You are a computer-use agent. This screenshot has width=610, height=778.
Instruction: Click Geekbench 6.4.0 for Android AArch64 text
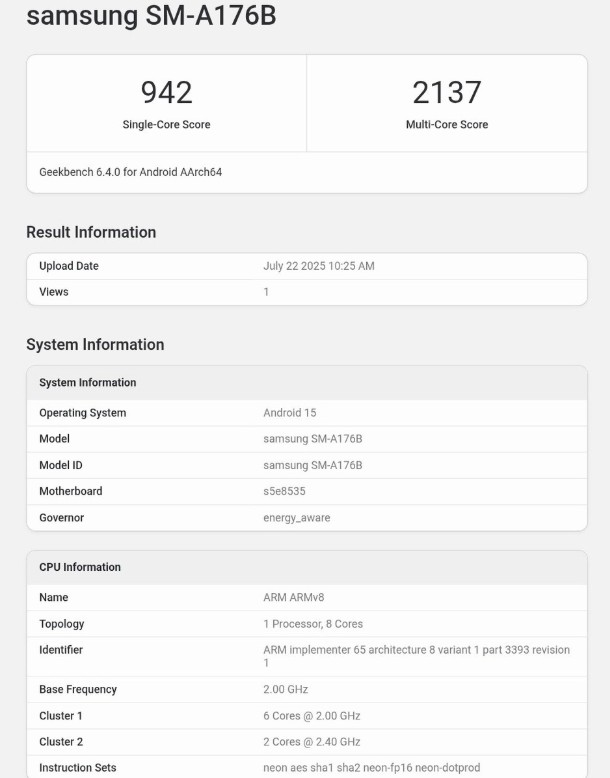pyautogui.click(x=130, y=172)
